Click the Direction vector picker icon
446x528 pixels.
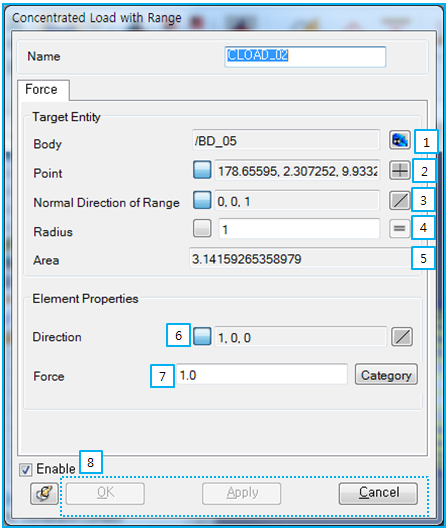(402, 336)
